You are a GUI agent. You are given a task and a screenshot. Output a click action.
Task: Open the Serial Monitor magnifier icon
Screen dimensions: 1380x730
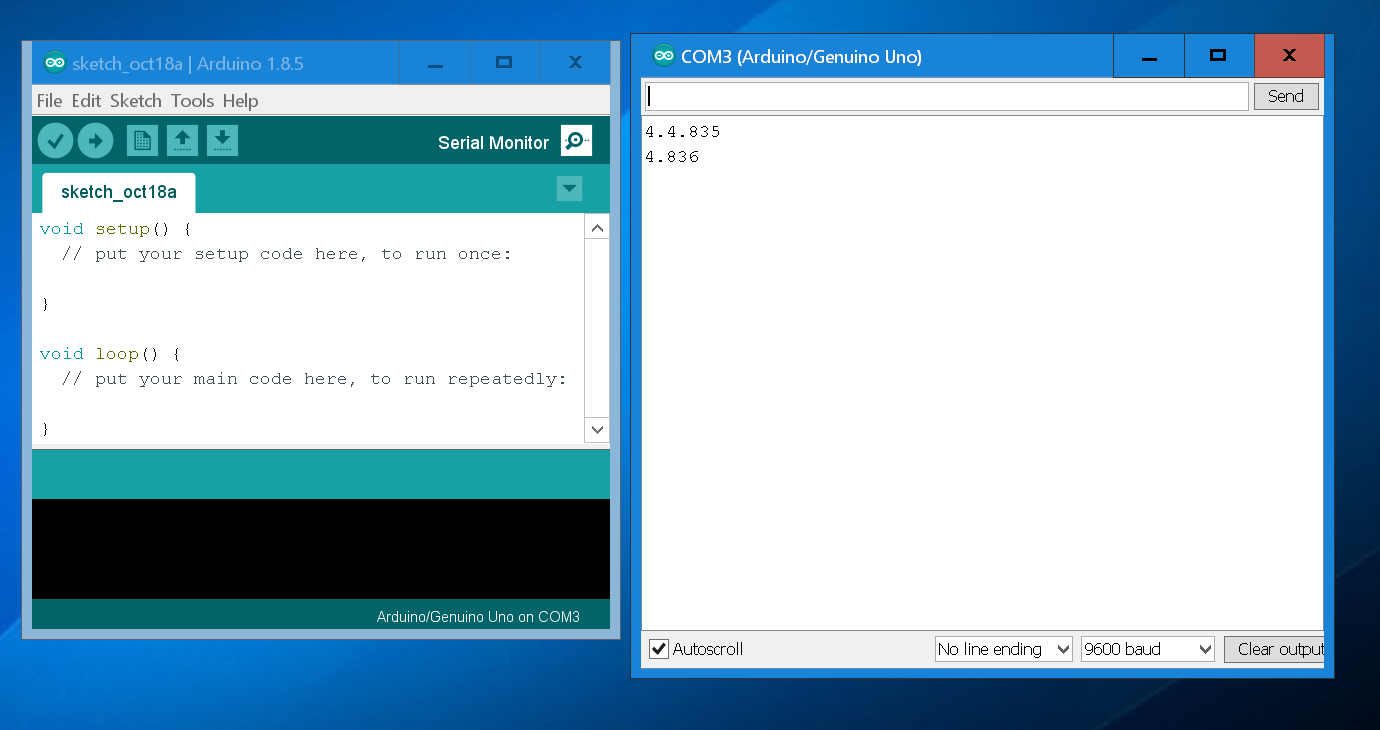[x=576, y=141]
